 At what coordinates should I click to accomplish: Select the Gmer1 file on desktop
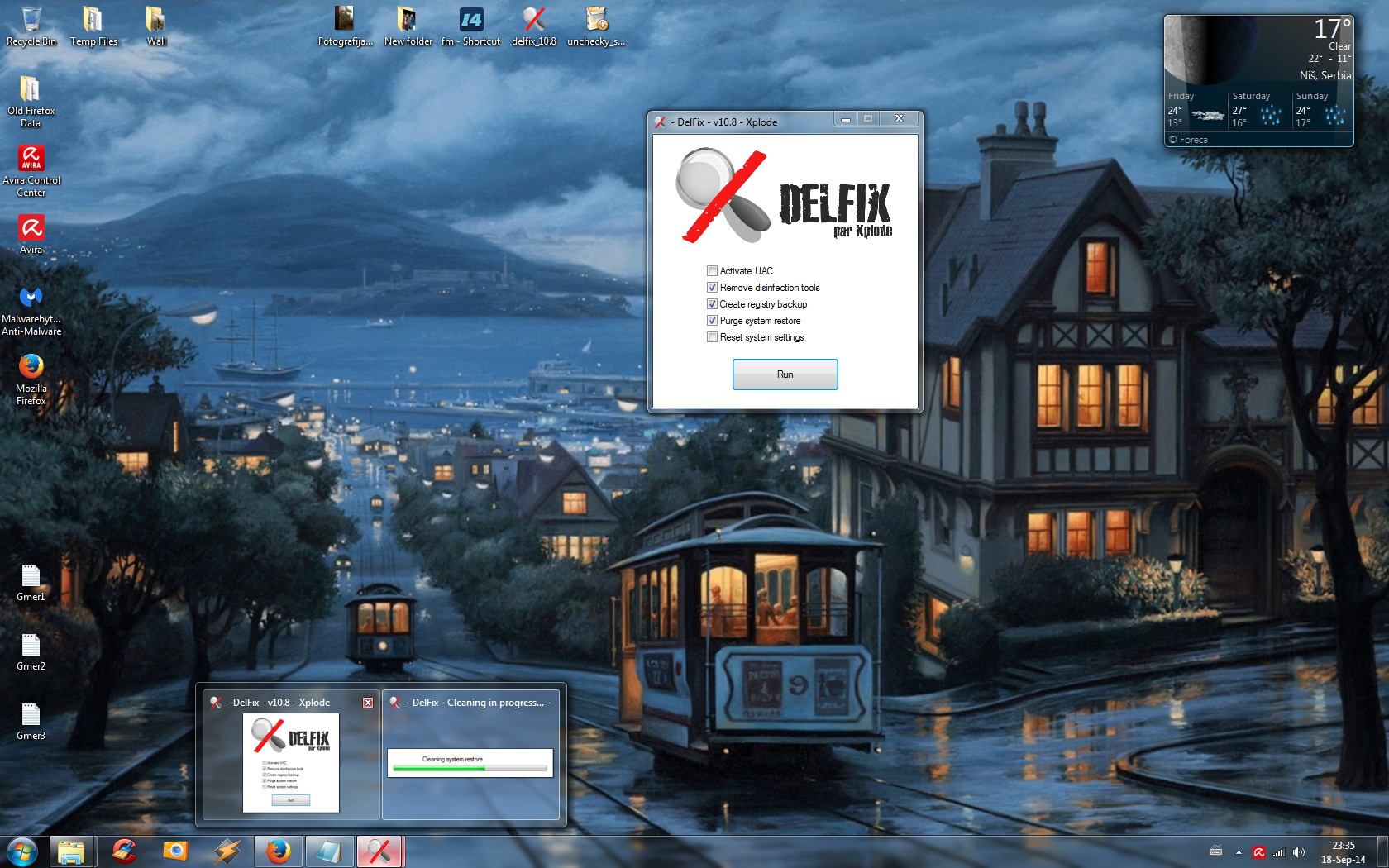(31, 581)
